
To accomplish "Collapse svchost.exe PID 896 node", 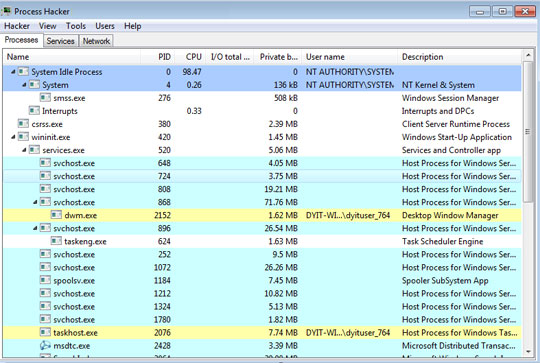I will tap(35, 228).
